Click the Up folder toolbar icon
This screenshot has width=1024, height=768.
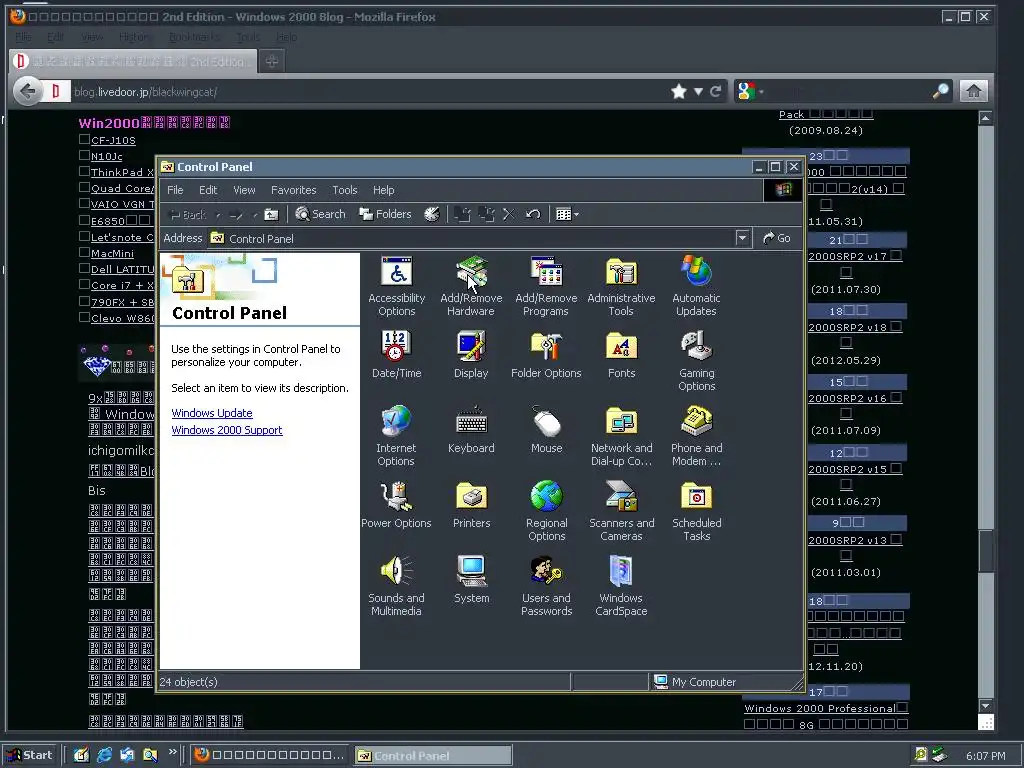point(271,214)
